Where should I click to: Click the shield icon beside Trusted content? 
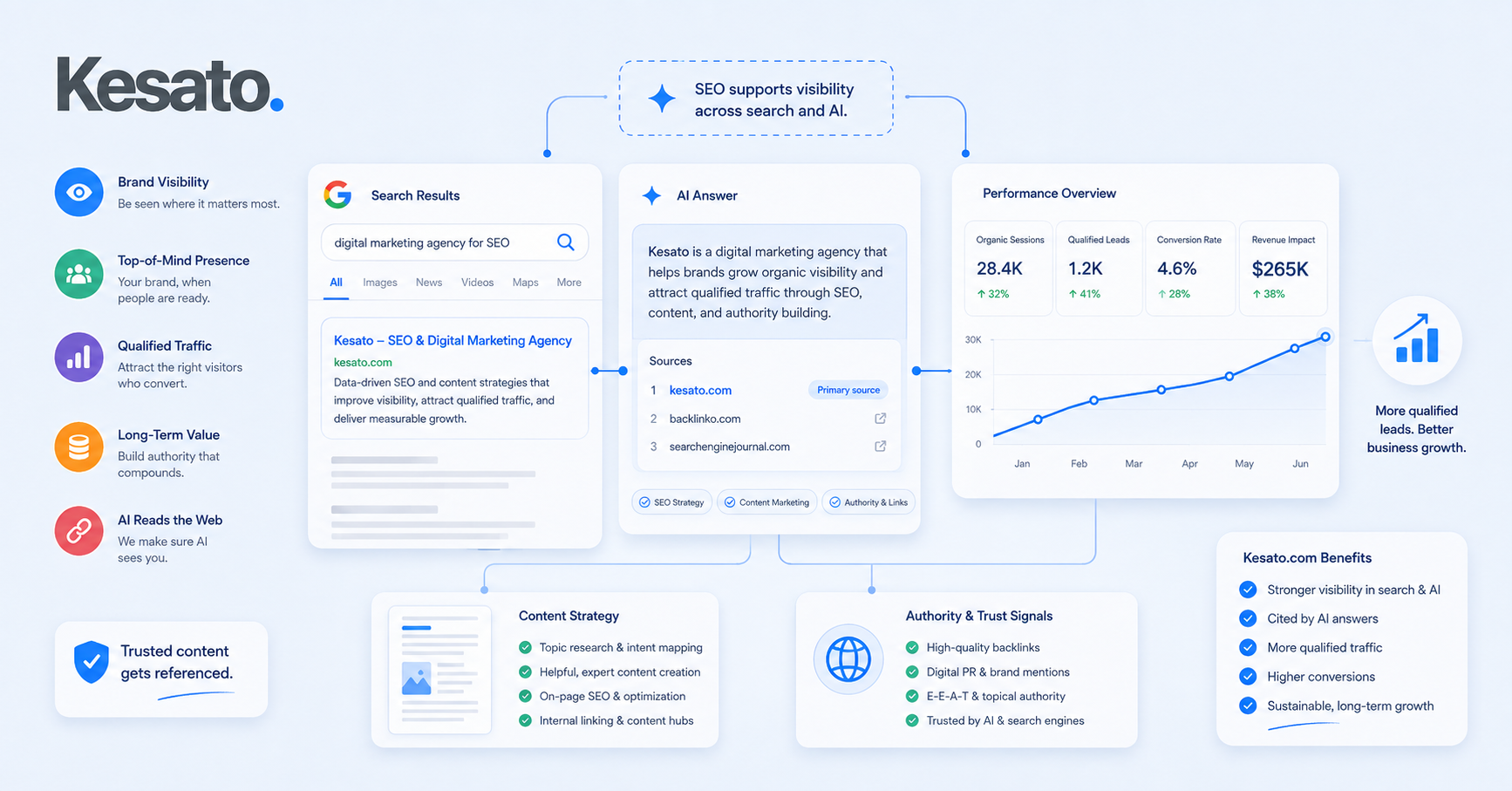click(92, 662)
